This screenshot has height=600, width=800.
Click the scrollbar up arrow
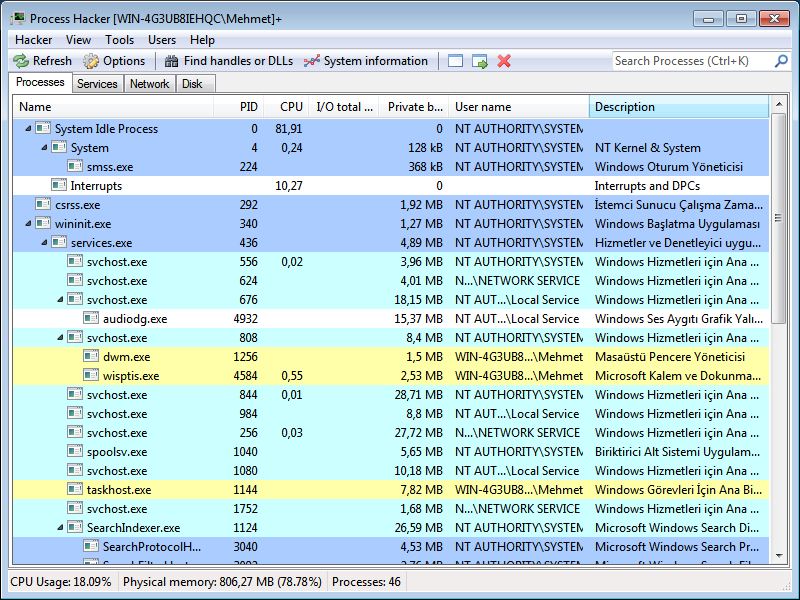[779, 104]
